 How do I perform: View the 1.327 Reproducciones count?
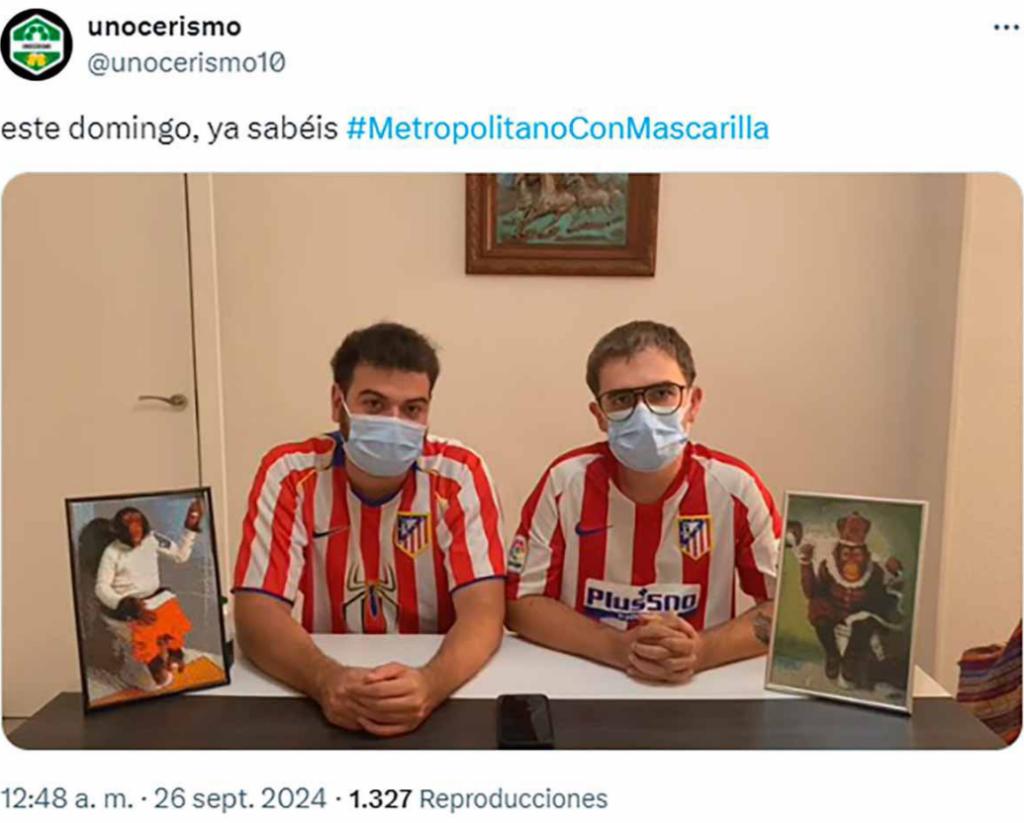tap(479, 798)
